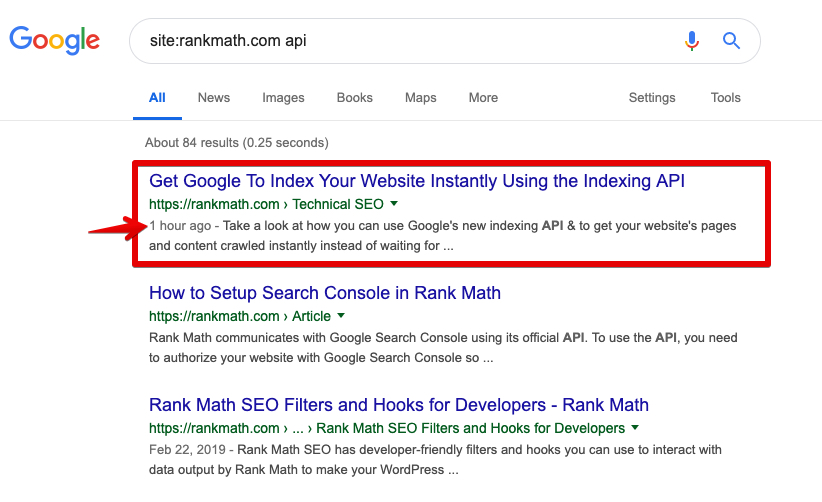Open search Settings
This screenshot has height=502, width=822.
coord(652,97)
